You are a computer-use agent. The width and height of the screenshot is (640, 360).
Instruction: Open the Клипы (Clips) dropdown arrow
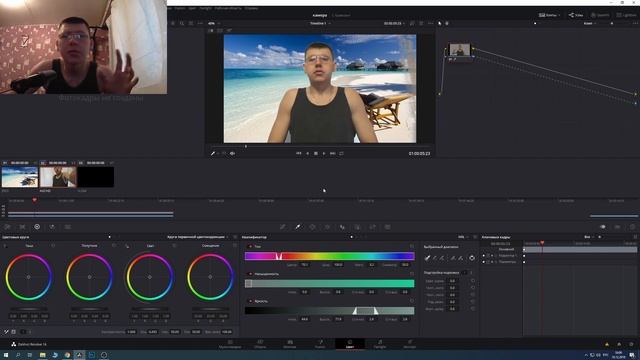(x=559, y=15)
